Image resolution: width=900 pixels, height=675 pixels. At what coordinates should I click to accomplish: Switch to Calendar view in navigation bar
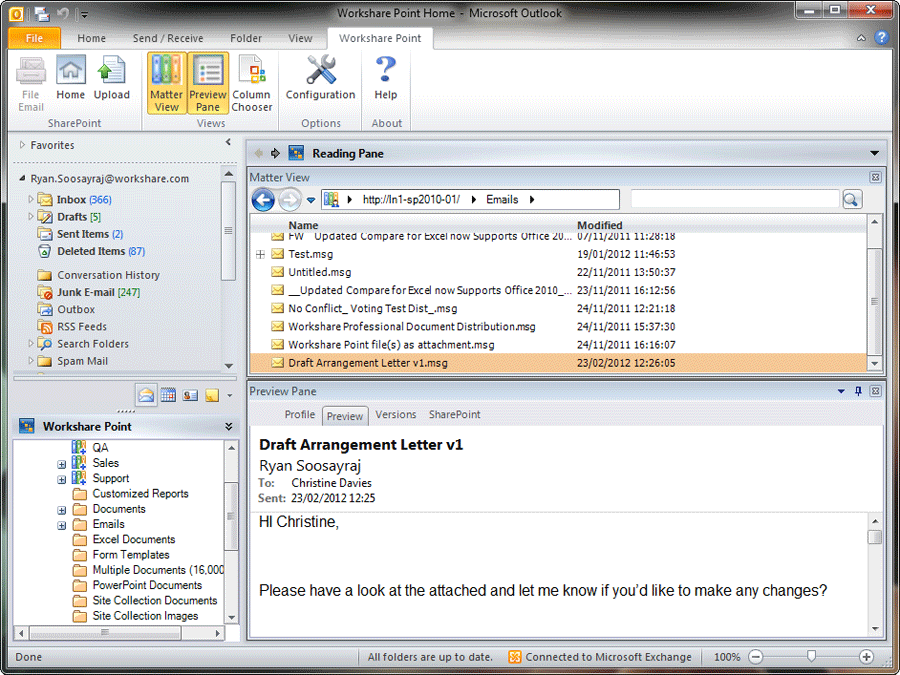pyautogui.click(x=168, y=395)
